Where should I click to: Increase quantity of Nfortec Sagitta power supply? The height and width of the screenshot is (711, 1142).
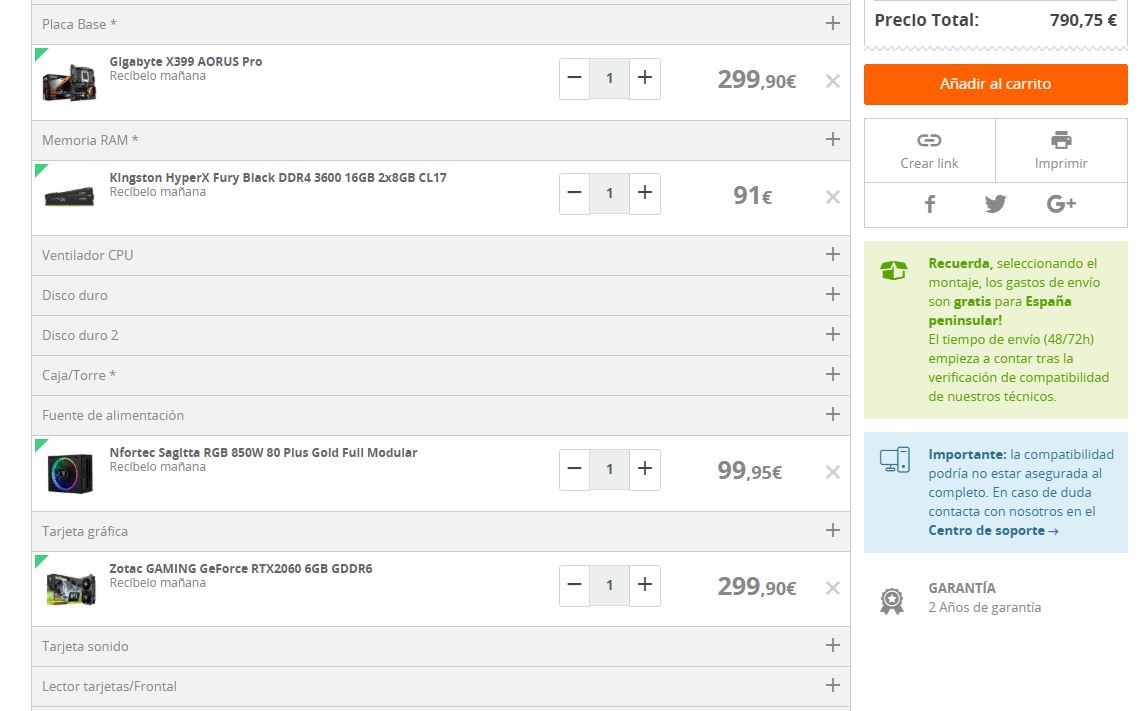click(645, 469)
